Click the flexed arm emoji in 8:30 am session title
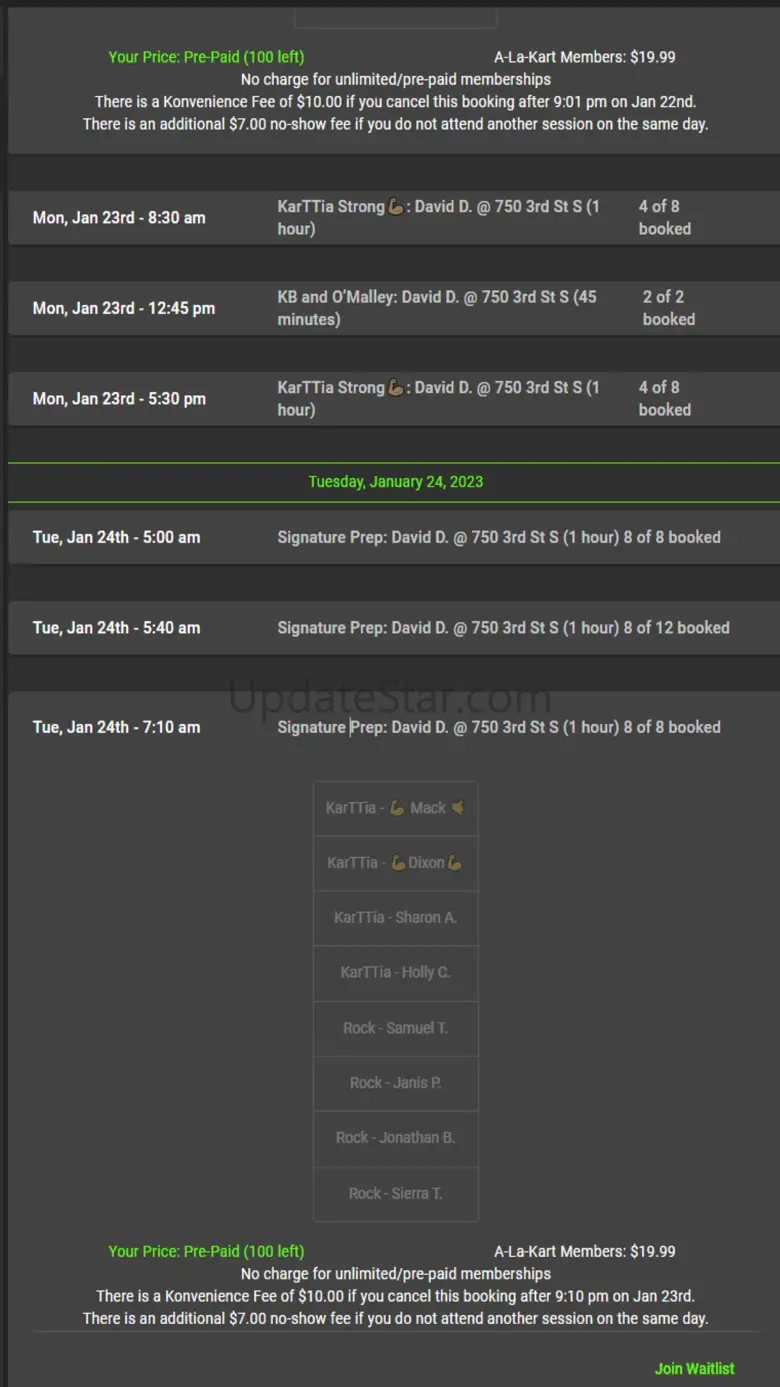This screenshot has height=1387, width=780. pyautogui.click(x=395, y=207)
